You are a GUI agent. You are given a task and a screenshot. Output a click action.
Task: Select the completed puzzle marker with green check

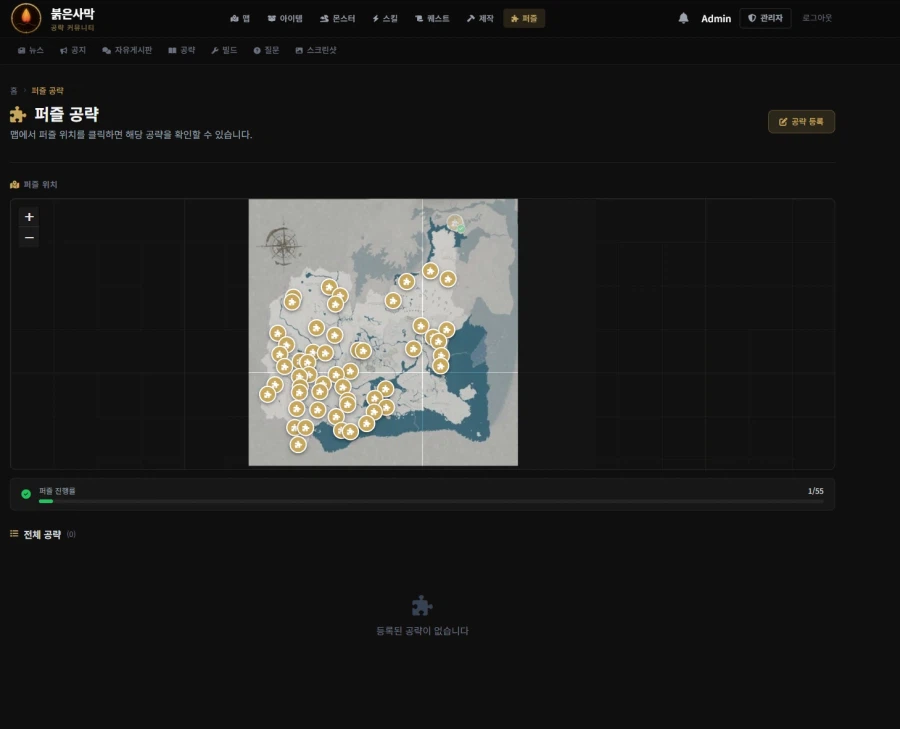[x=456, y=222]
